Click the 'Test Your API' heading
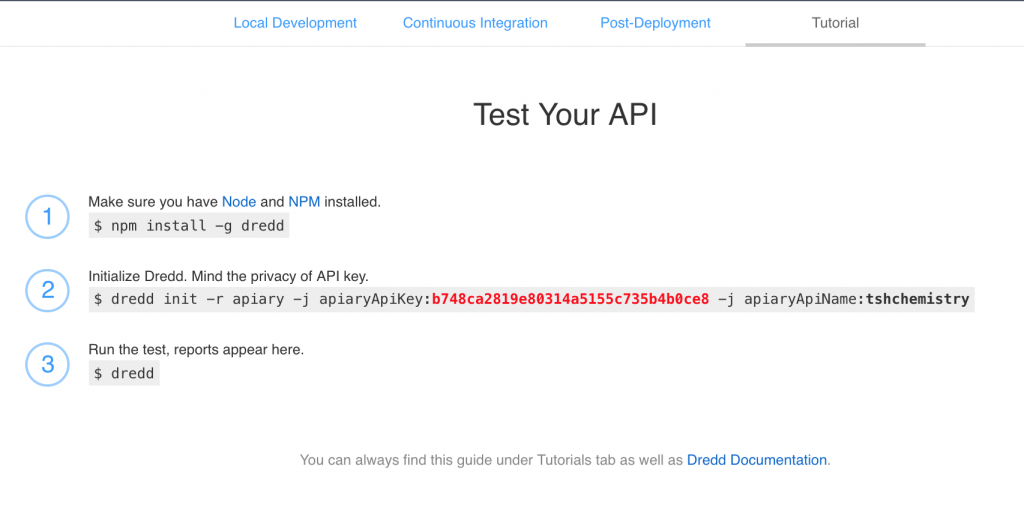The image size is (1024, 508). coord(565,115)
